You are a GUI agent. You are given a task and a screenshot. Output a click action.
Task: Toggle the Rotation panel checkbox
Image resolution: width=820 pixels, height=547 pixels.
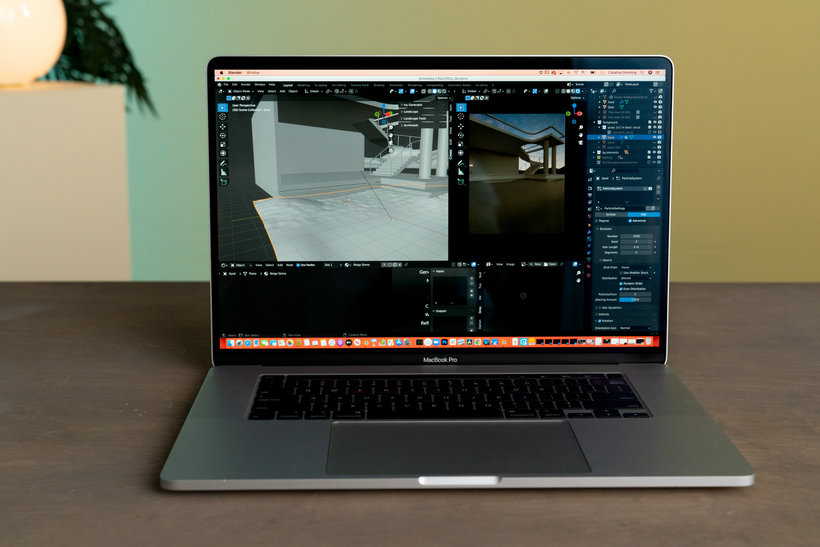pos(599,321)
